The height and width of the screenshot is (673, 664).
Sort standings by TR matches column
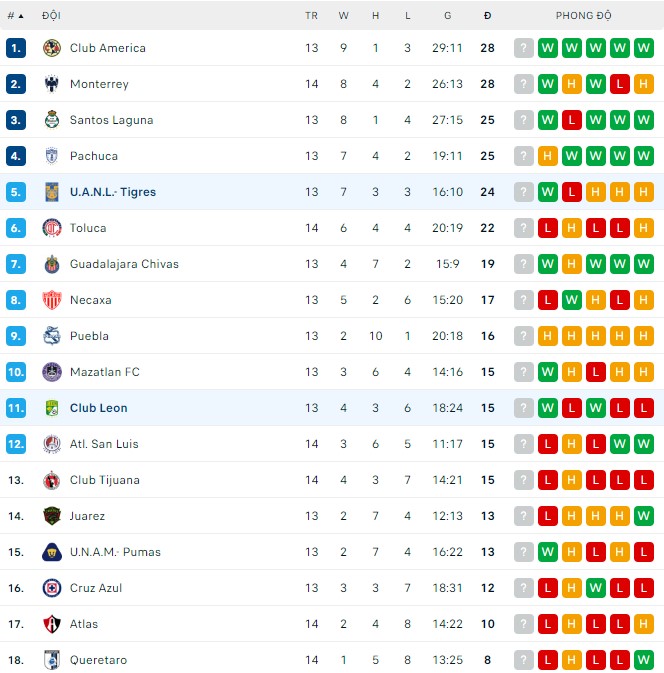click(312, 16)
